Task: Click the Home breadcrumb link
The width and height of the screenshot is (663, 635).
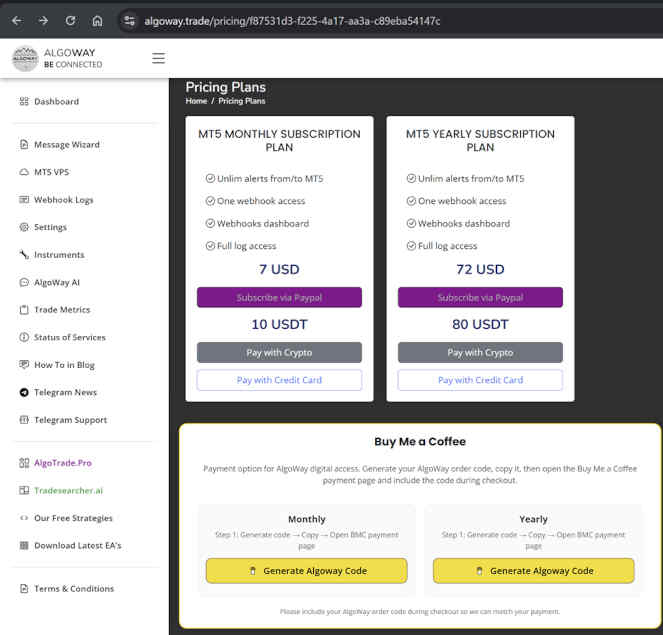Action: point(196,101)
